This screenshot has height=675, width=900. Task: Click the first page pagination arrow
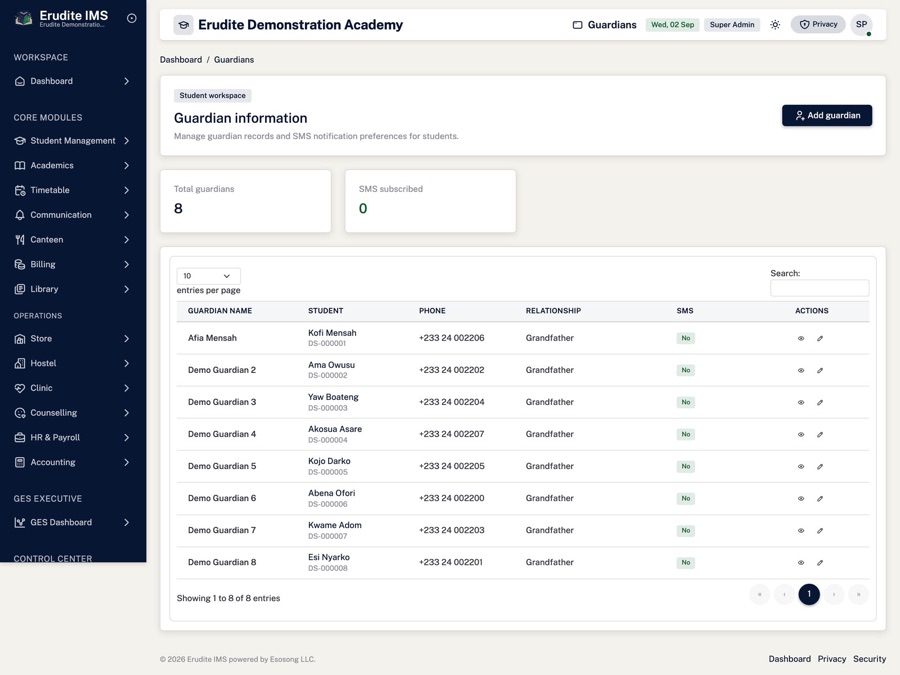click(x=759, y=594)
